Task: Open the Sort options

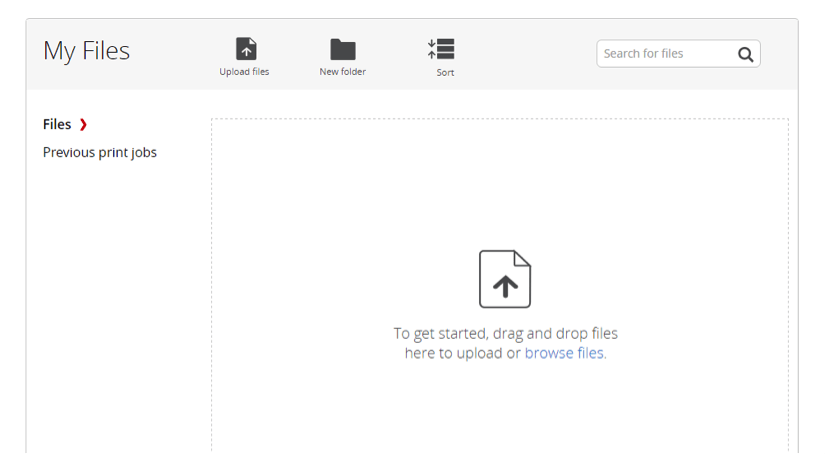Action: (x=441, y=58)
